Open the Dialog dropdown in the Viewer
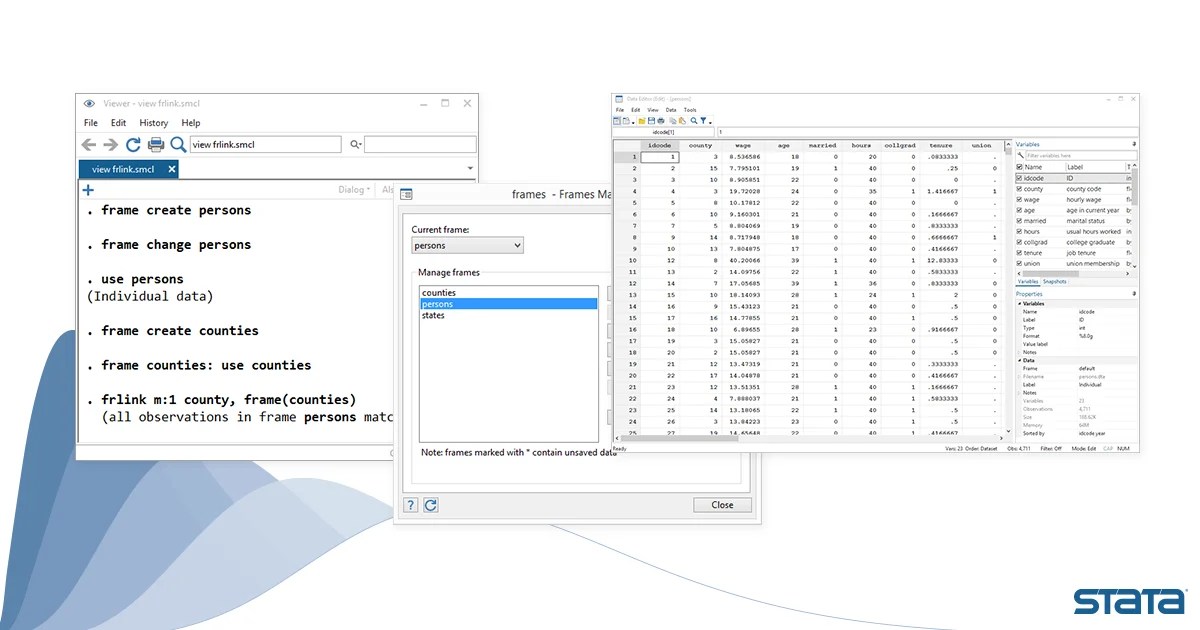 352,189
